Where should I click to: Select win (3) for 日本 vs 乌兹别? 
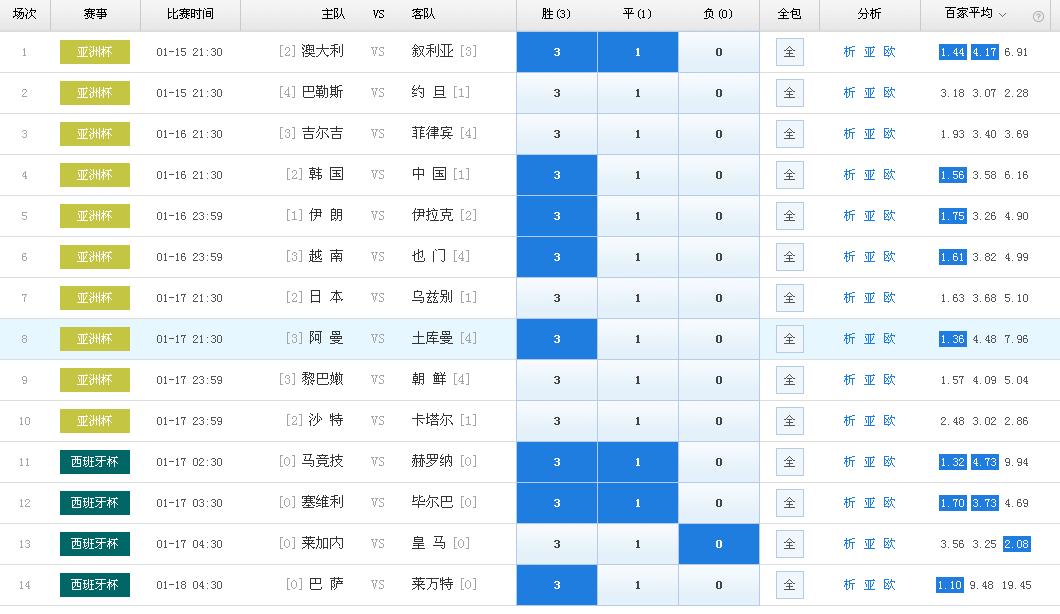[557, 298]
